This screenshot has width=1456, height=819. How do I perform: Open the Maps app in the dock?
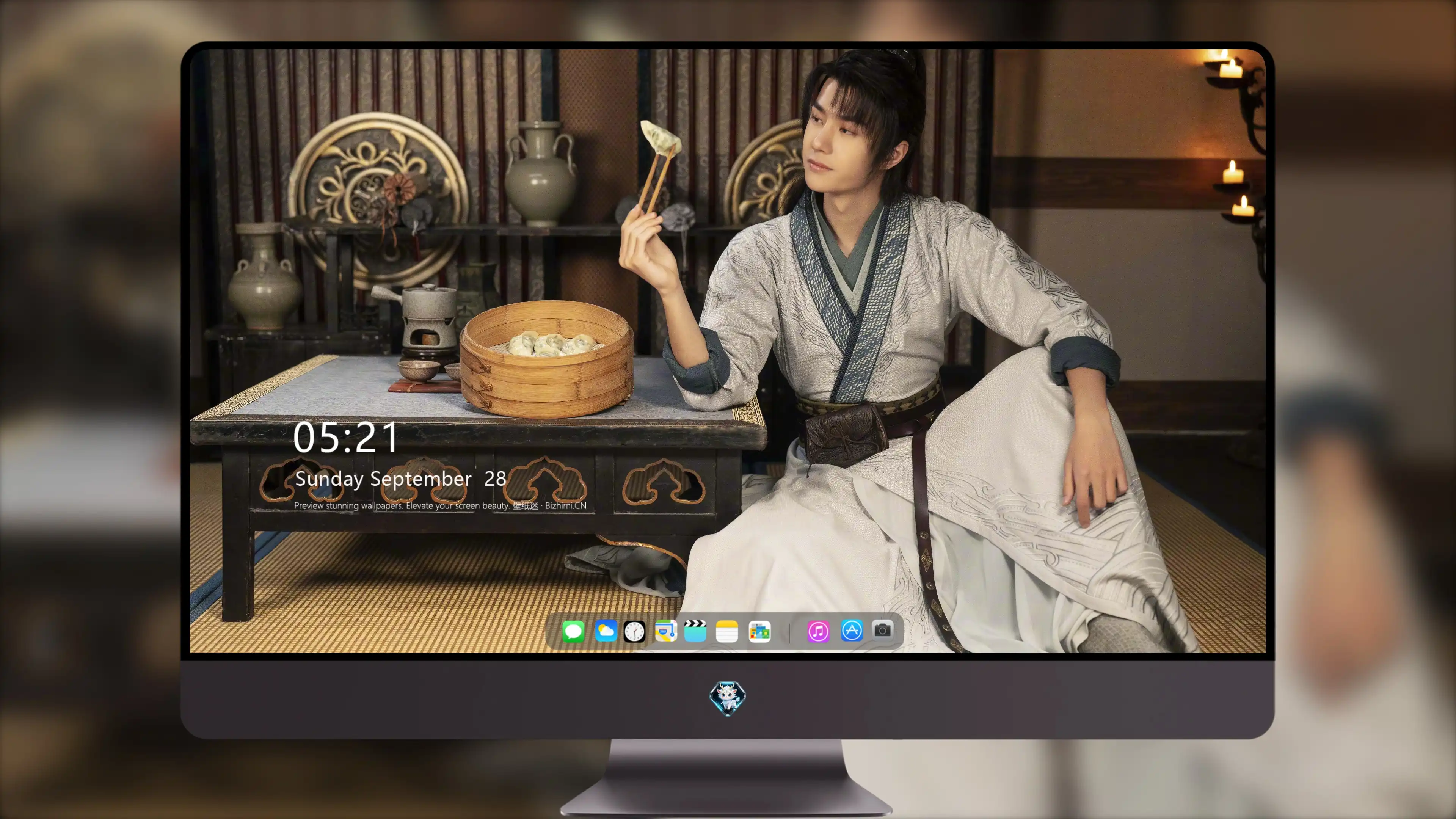[666, 631]
